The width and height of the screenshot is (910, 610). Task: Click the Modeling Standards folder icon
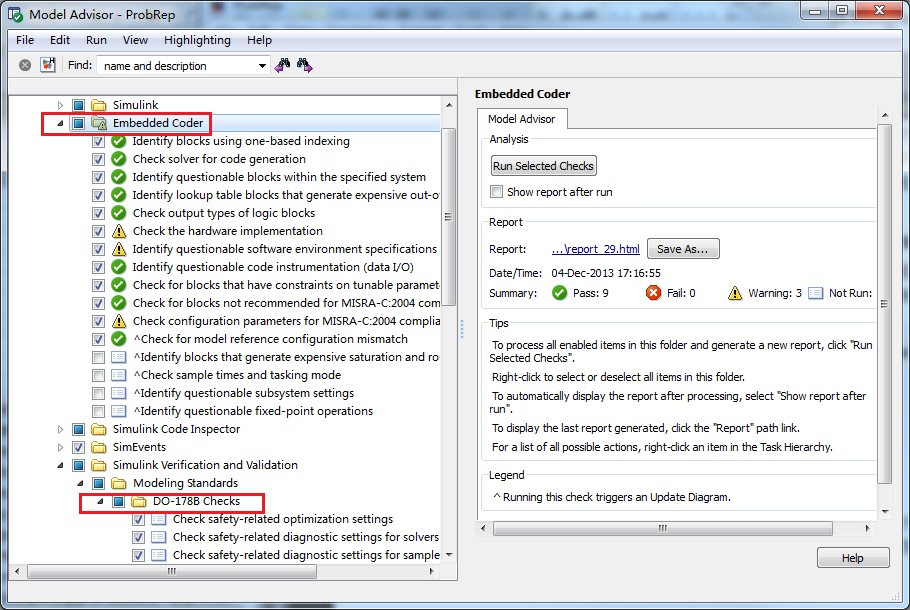[x=118, y=483]
